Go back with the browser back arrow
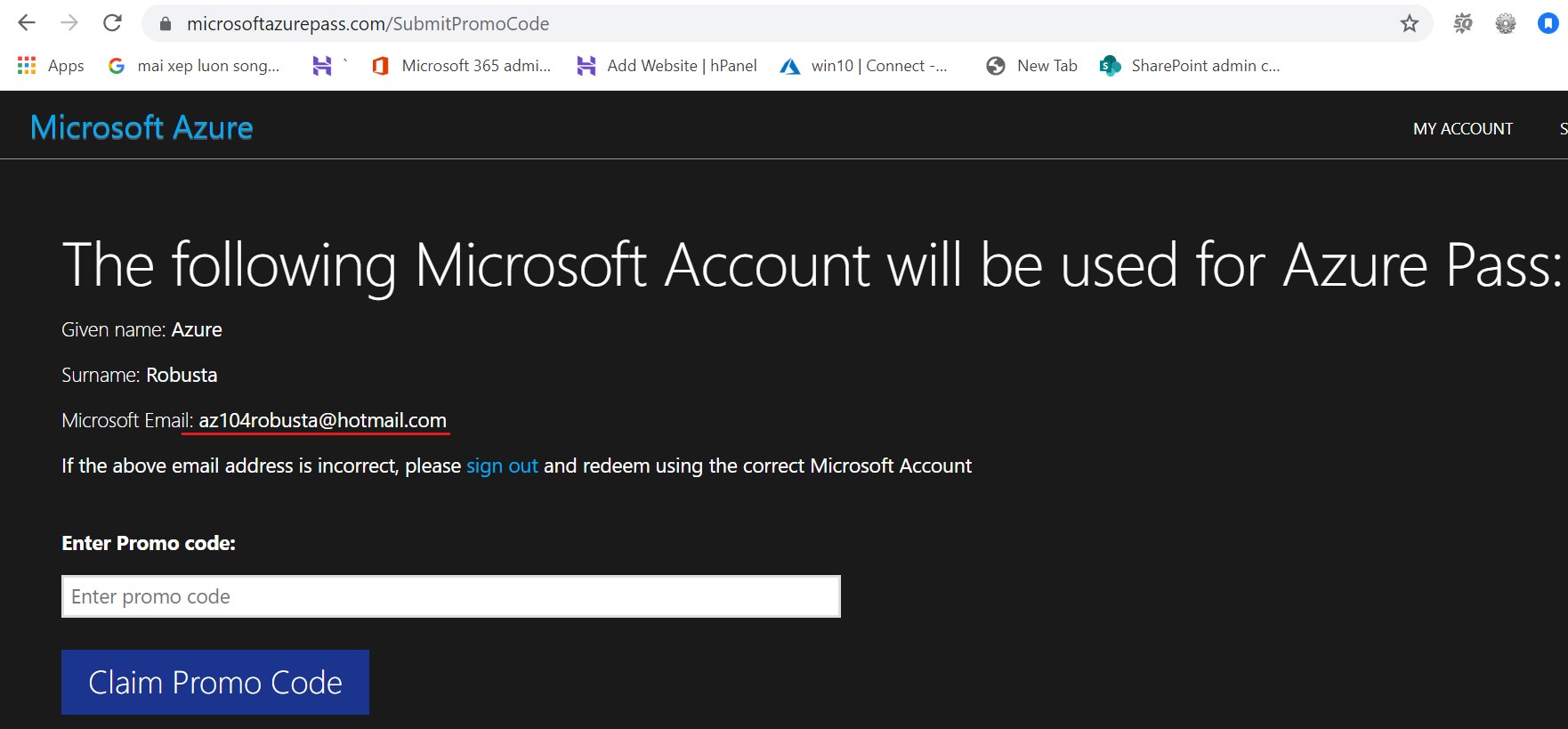The height and width of the screenshot is (729, 1568). (x=27, y=23)
